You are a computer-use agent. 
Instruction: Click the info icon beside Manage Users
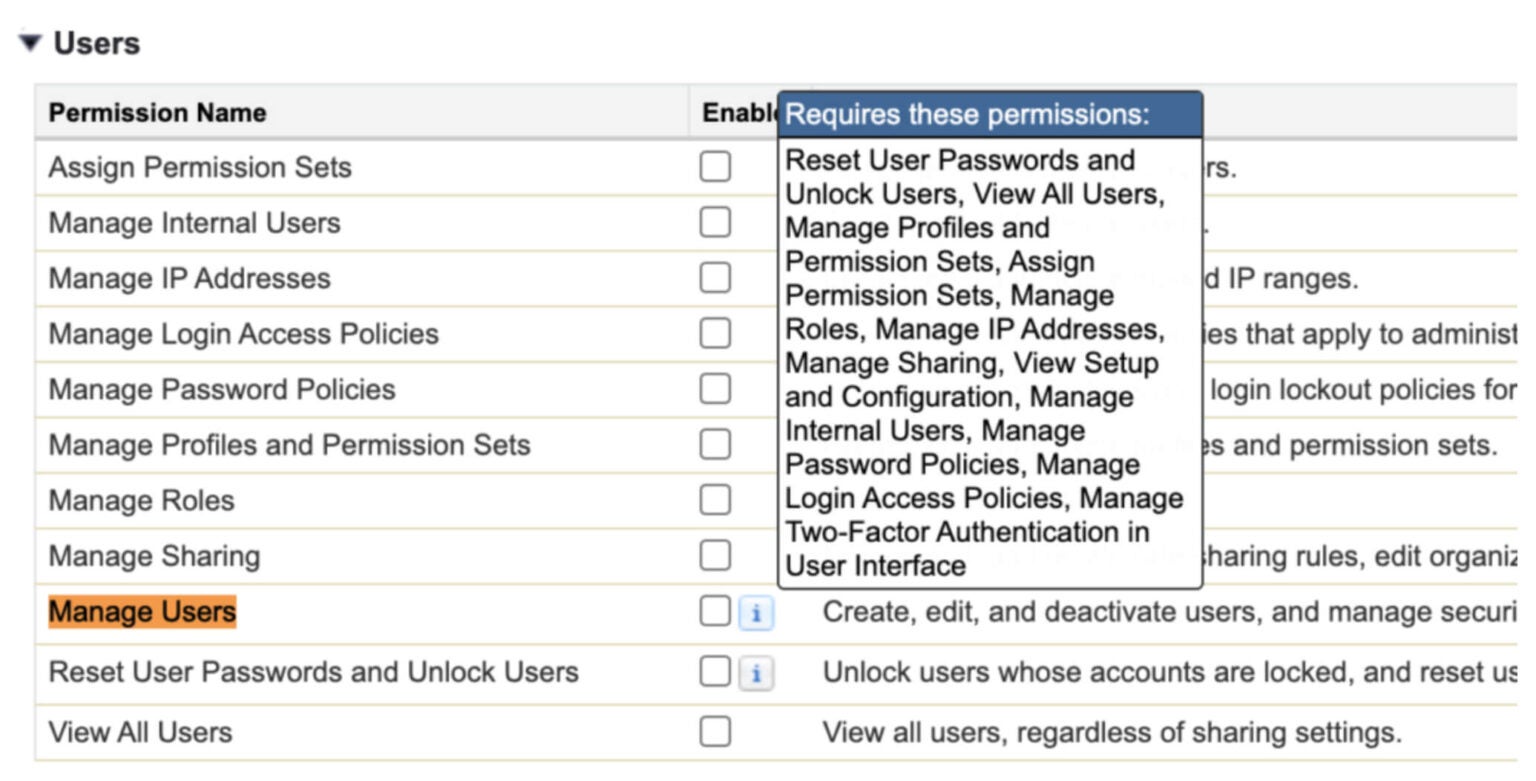coord(755,613)
